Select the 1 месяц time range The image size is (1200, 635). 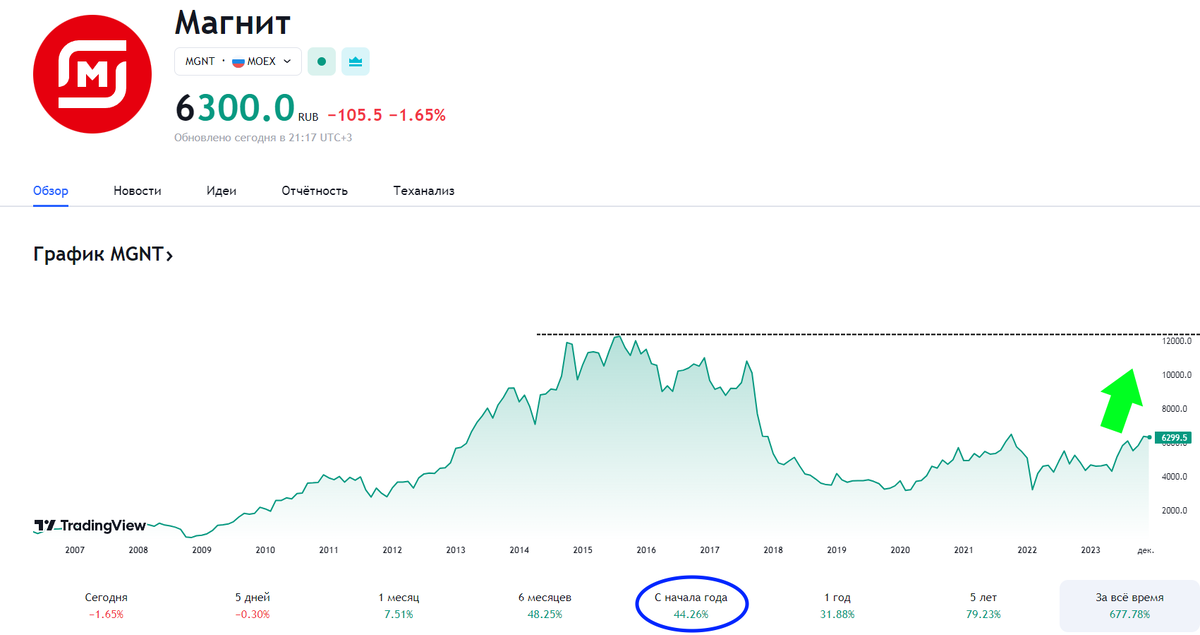point(399,606)
